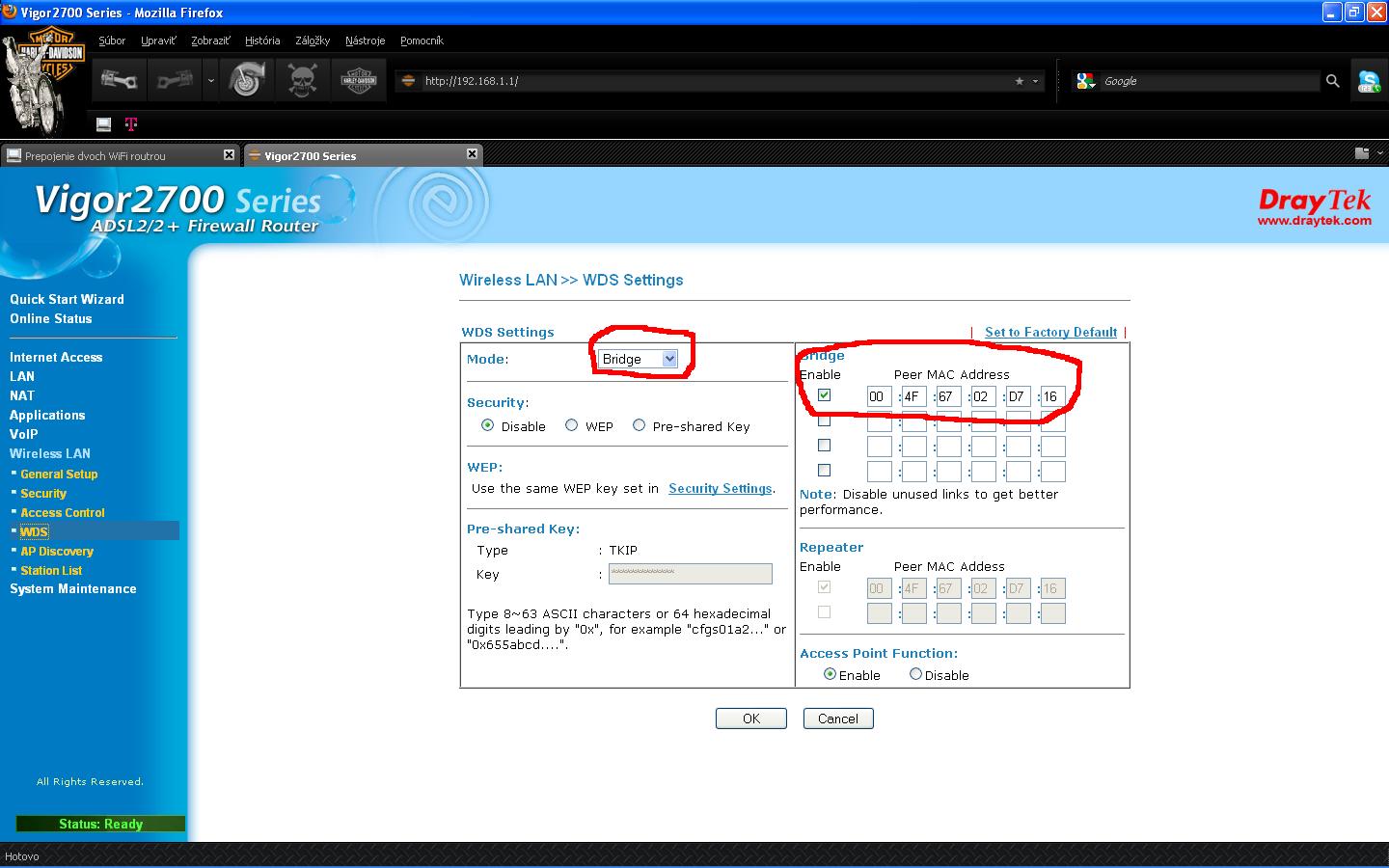Open the LAN sidebar section

[x=22, y=376]
